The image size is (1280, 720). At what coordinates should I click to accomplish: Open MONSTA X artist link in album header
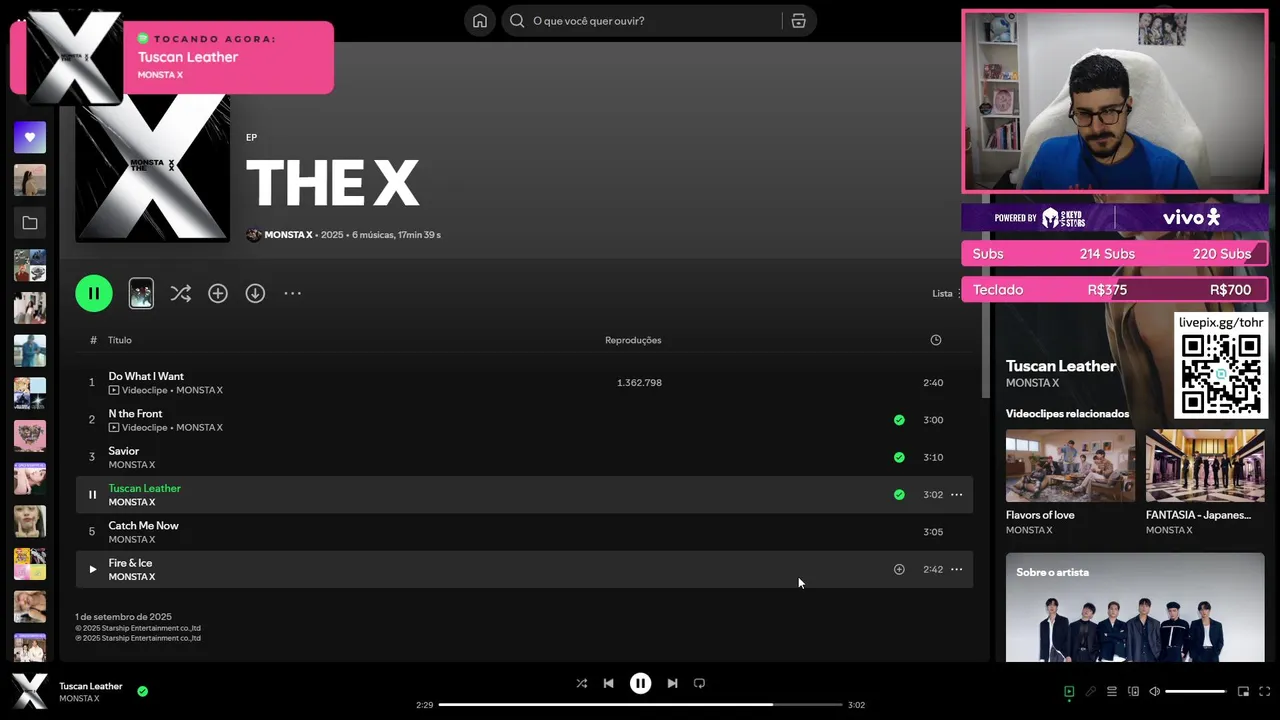(288, 235)
